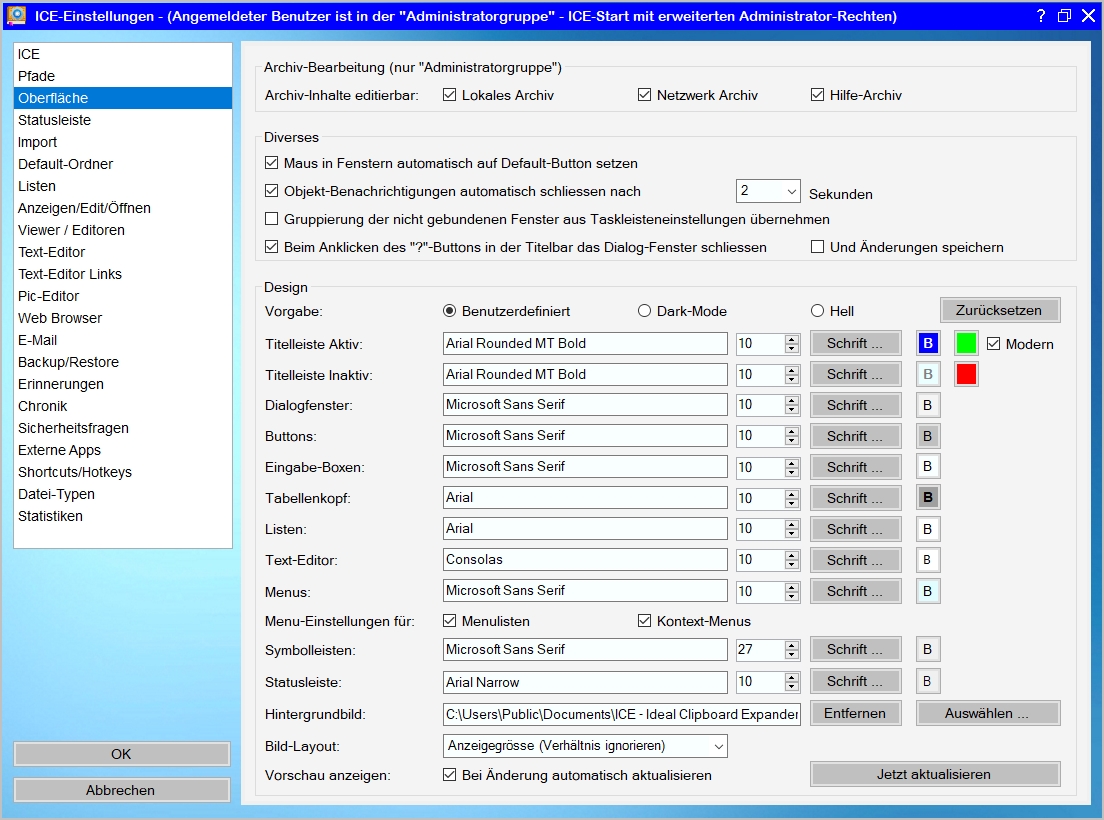This screenshot has height=820, width=1104.
Task: Open the Sekunden dropdown showing 2
Action: [768, 191]
